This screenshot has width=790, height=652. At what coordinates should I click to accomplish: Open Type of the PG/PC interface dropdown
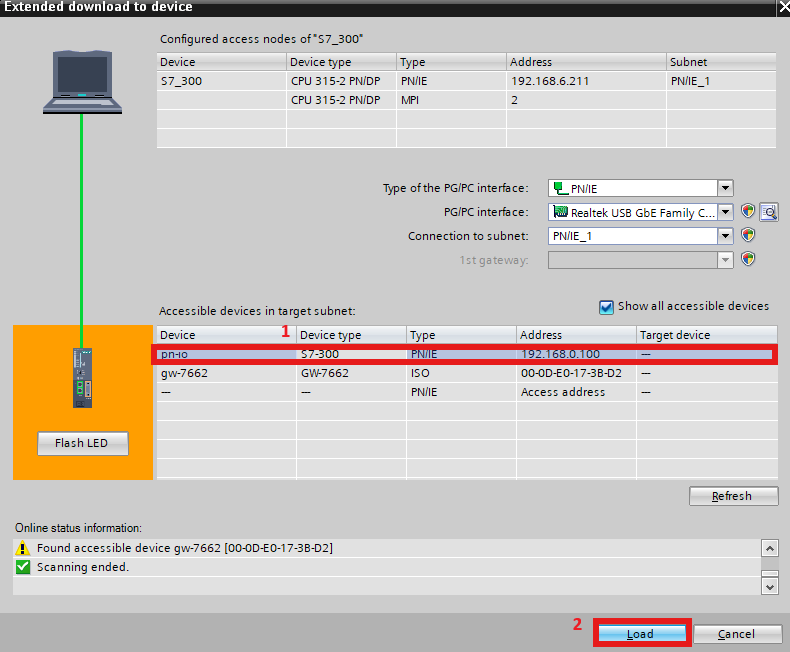(x=725, y=188)
